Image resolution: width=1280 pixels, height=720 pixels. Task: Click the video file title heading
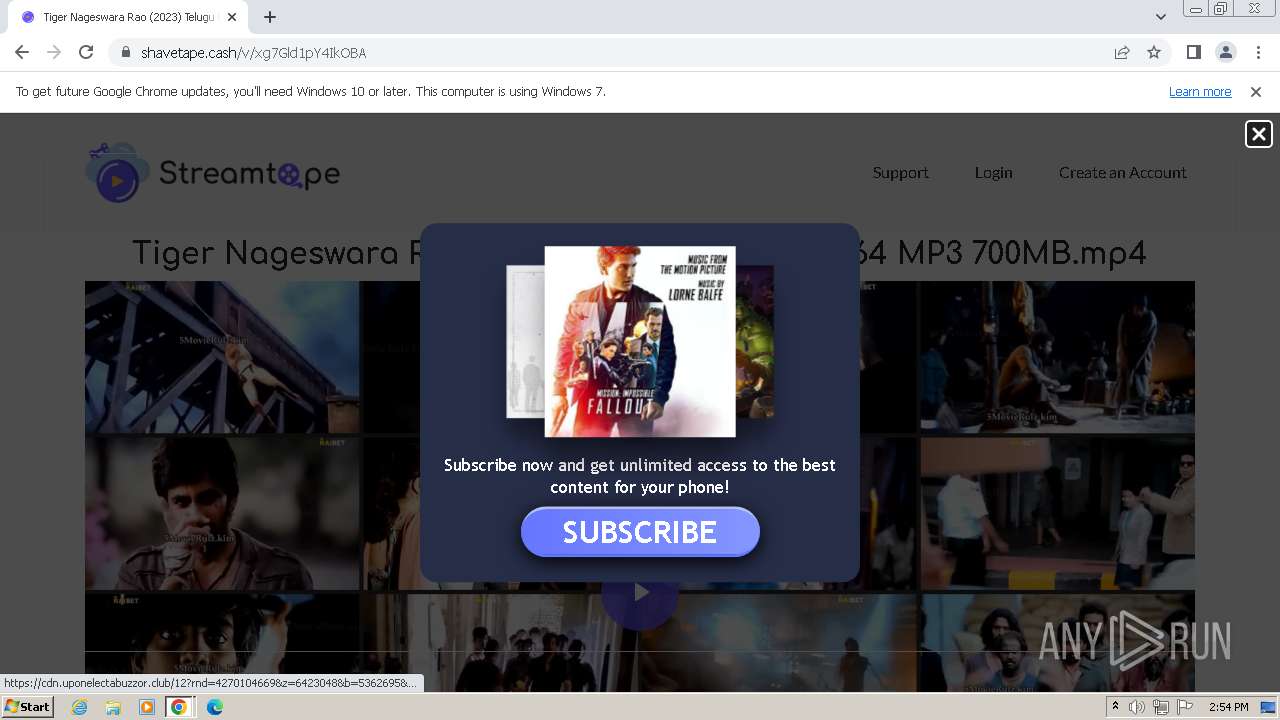(x=640, y=253)
